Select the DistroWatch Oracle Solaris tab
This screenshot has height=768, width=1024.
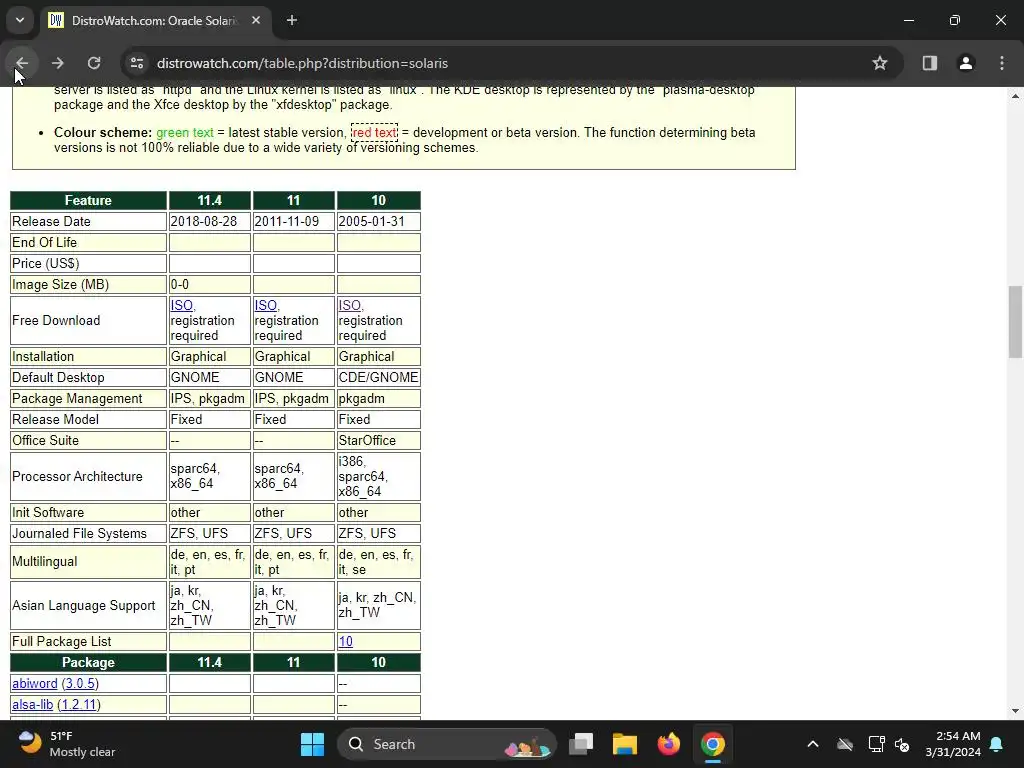click(x=155, y=20)
